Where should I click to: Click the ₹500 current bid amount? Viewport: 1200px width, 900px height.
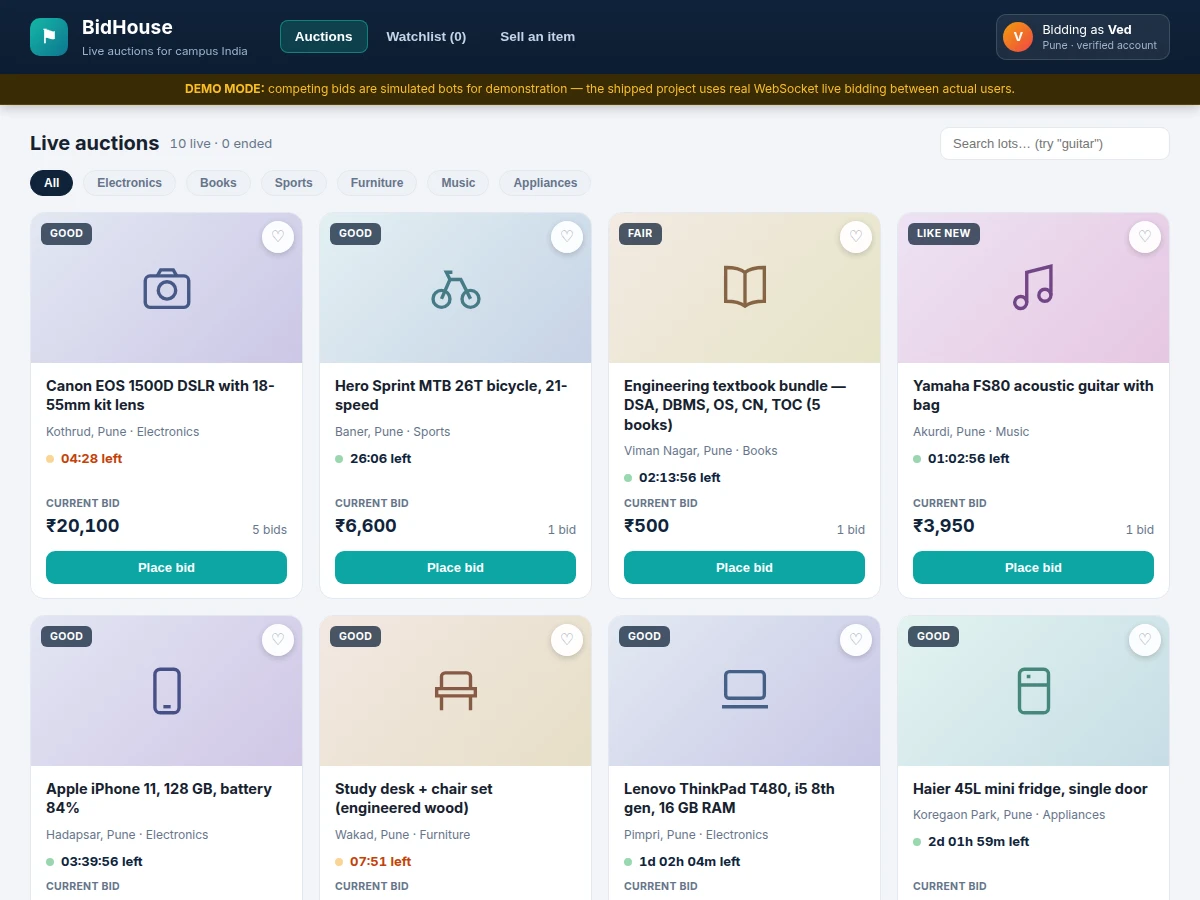coord(647,526)
